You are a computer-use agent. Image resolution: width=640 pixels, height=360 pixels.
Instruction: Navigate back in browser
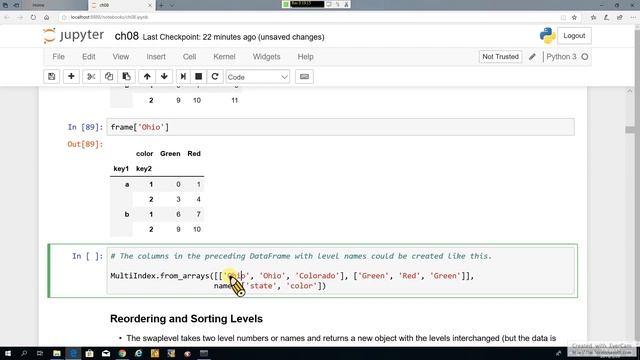(x=7, y=17)
